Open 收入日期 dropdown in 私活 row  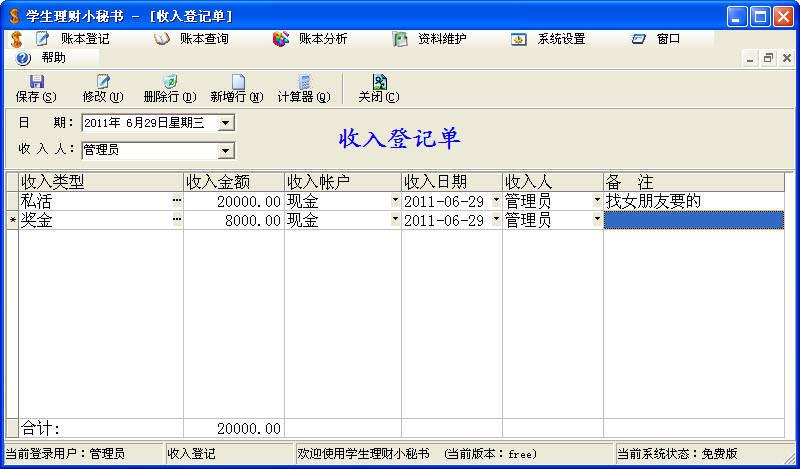point(496,201)
